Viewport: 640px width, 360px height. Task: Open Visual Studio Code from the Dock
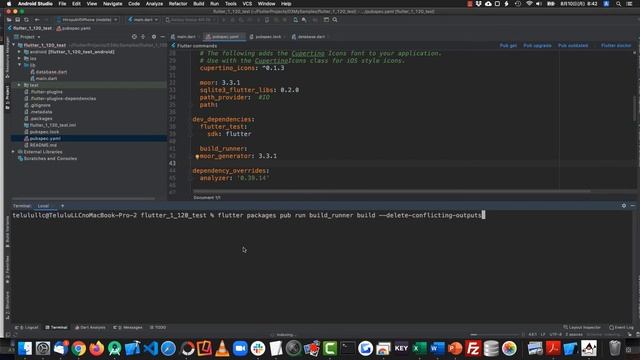(151, 349)
